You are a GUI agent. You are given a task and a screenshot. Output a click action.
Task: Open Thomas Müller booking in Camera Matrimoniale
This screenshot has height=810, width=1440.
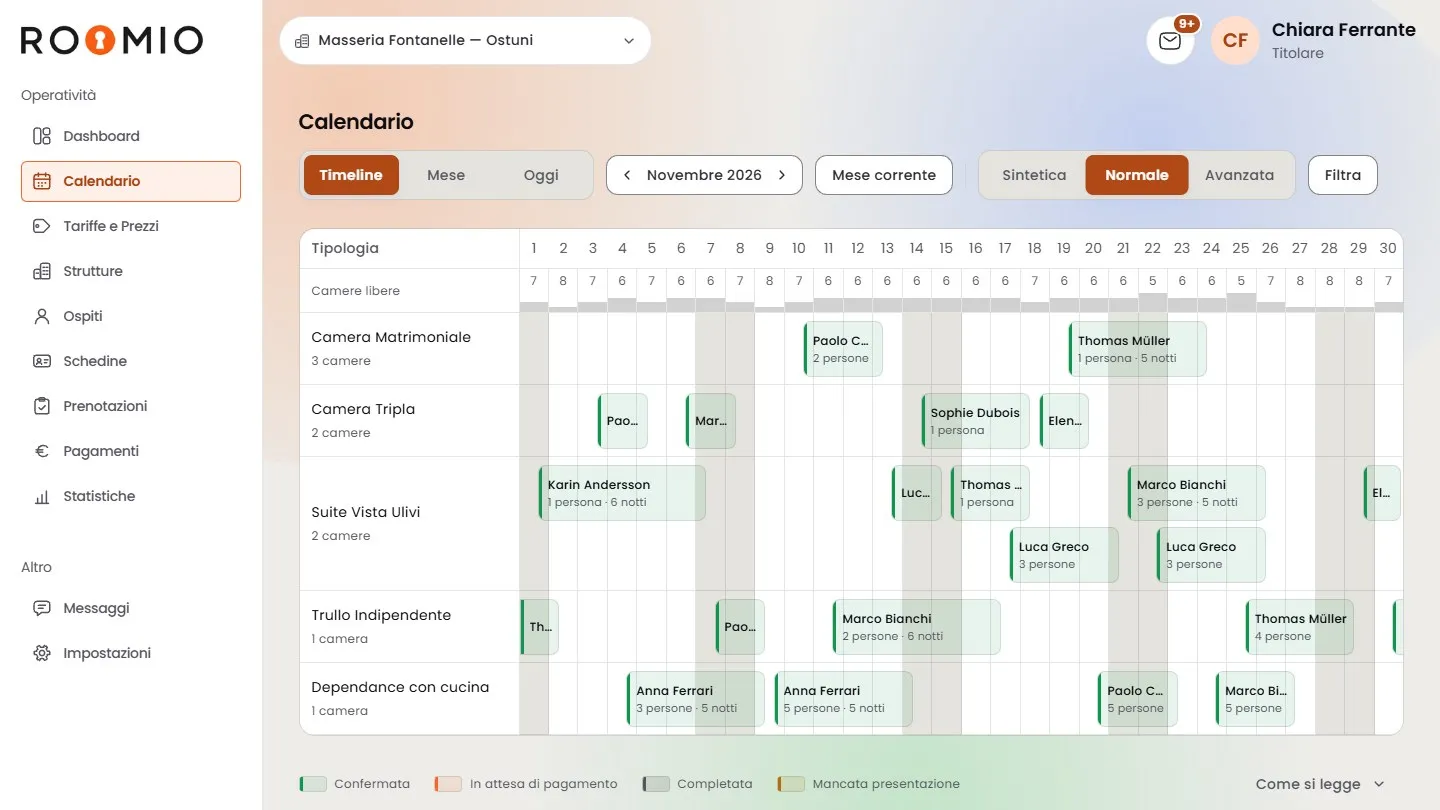pos(1138,349)
